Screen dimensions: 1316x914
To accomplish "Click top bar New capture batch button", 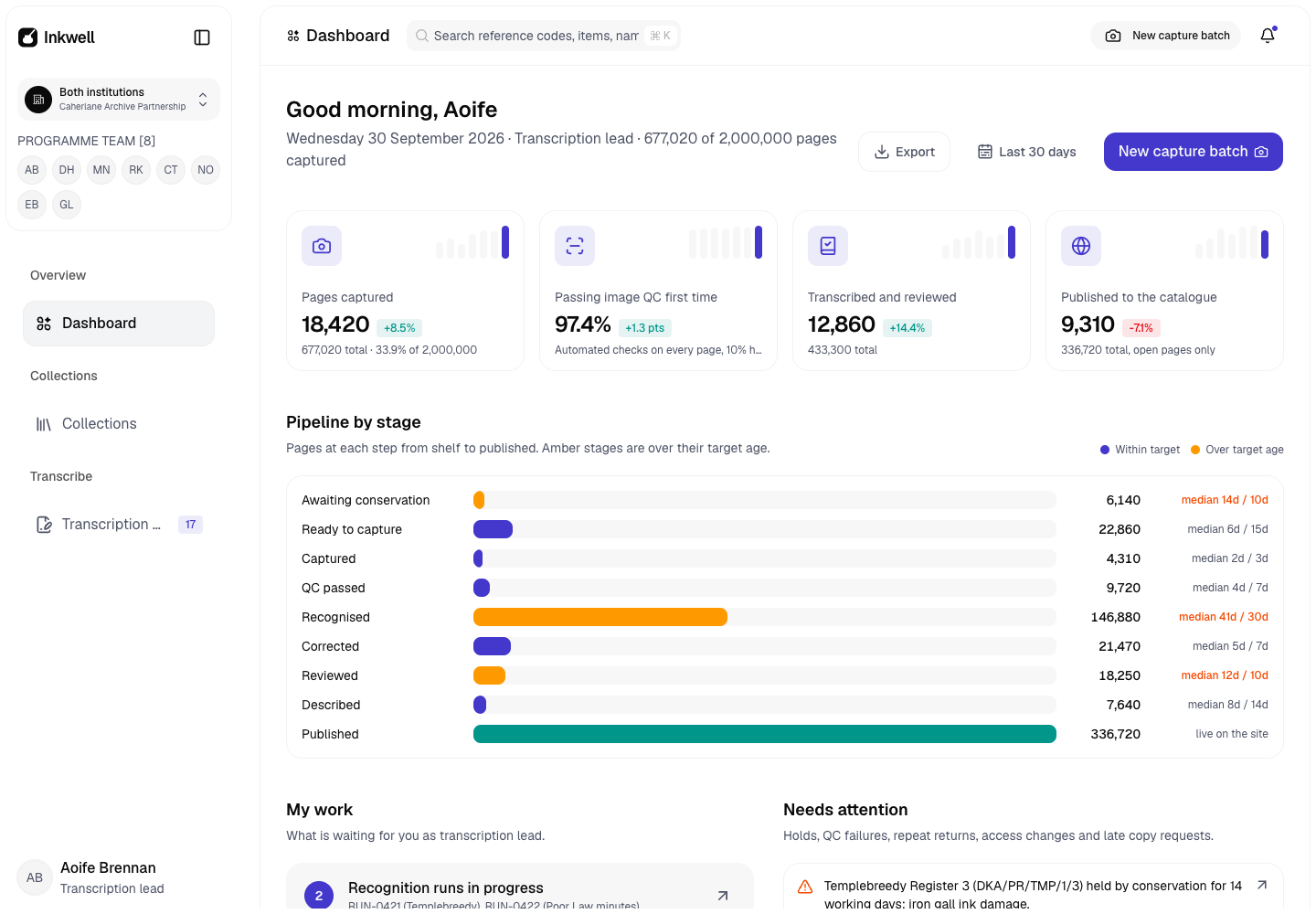I will [1166, 36].
